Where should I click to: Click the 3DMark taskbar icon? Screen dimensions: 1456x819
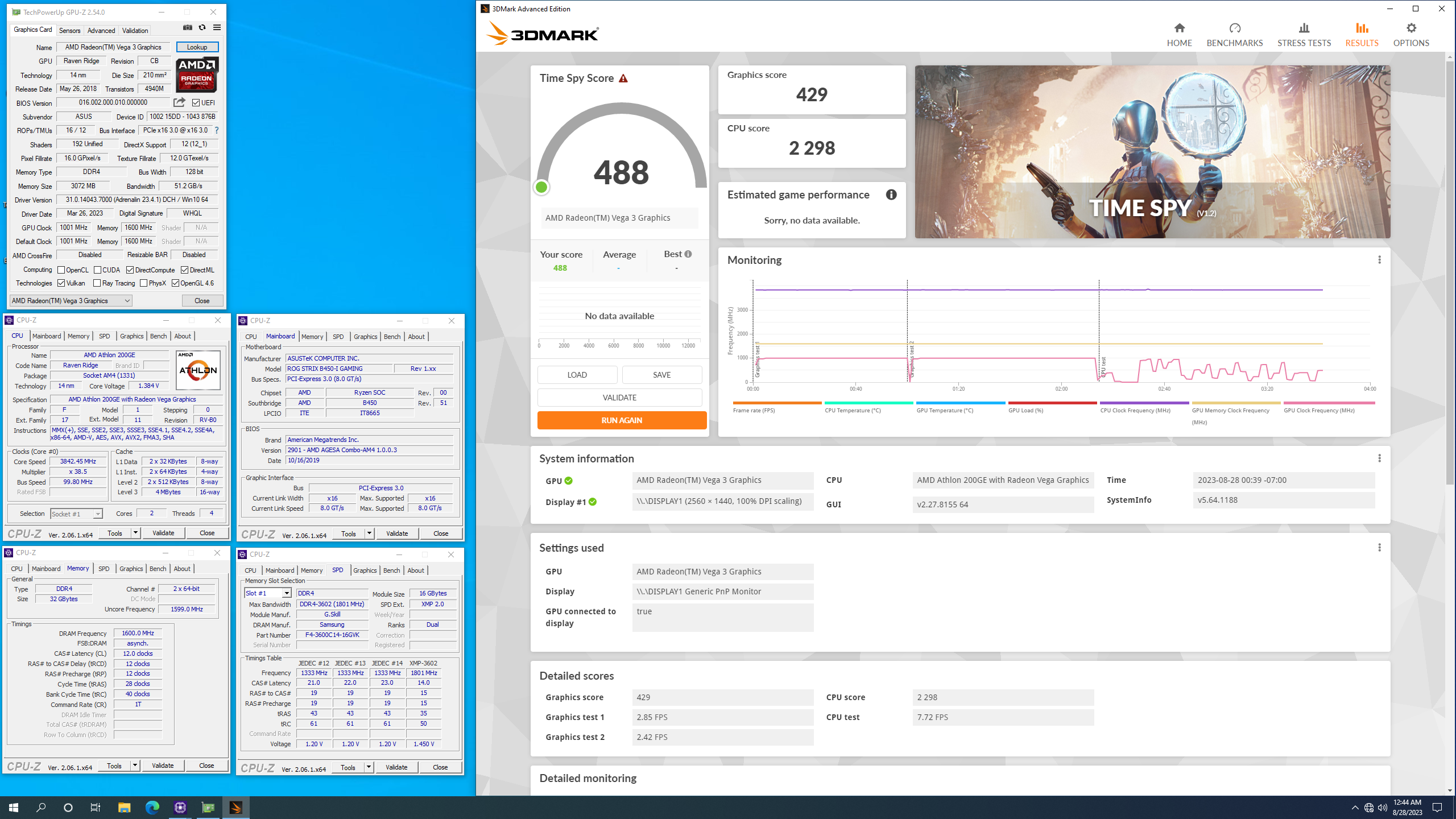(x=235, y=807)
